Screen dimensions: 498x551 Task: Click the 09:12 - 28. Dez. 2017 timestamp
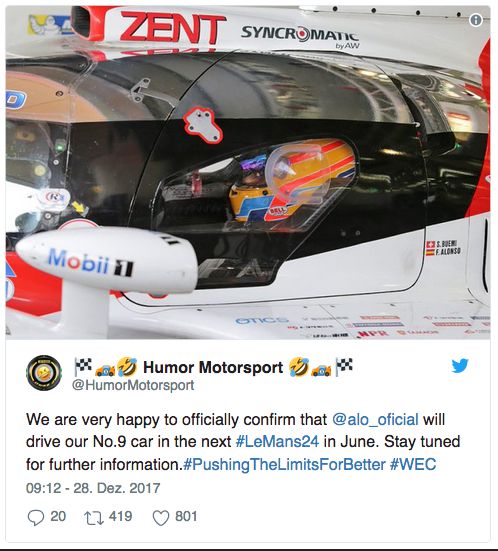click(93, 488)
